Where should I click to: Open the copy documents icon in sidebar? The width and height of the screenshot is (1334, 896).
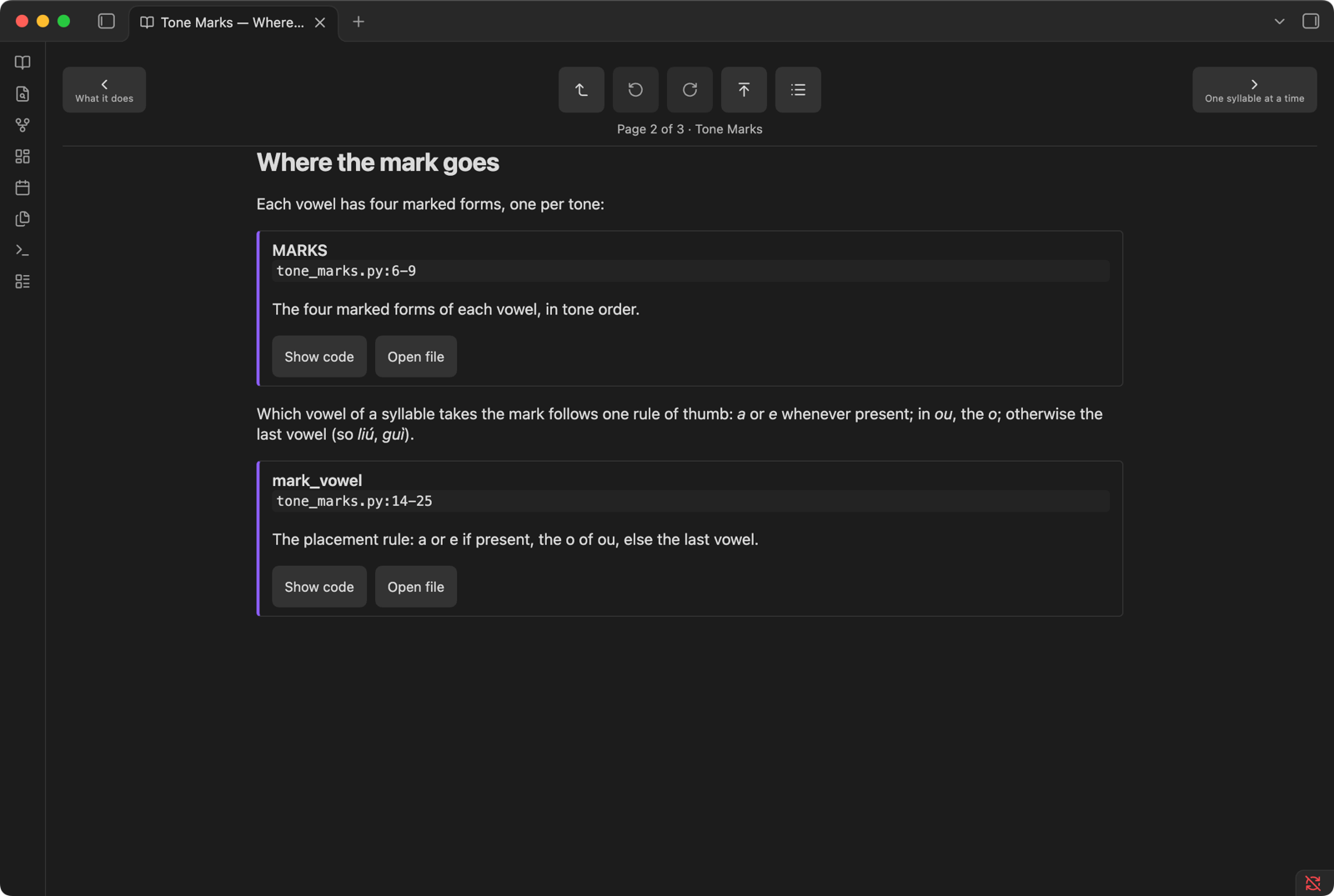[23, 219]
